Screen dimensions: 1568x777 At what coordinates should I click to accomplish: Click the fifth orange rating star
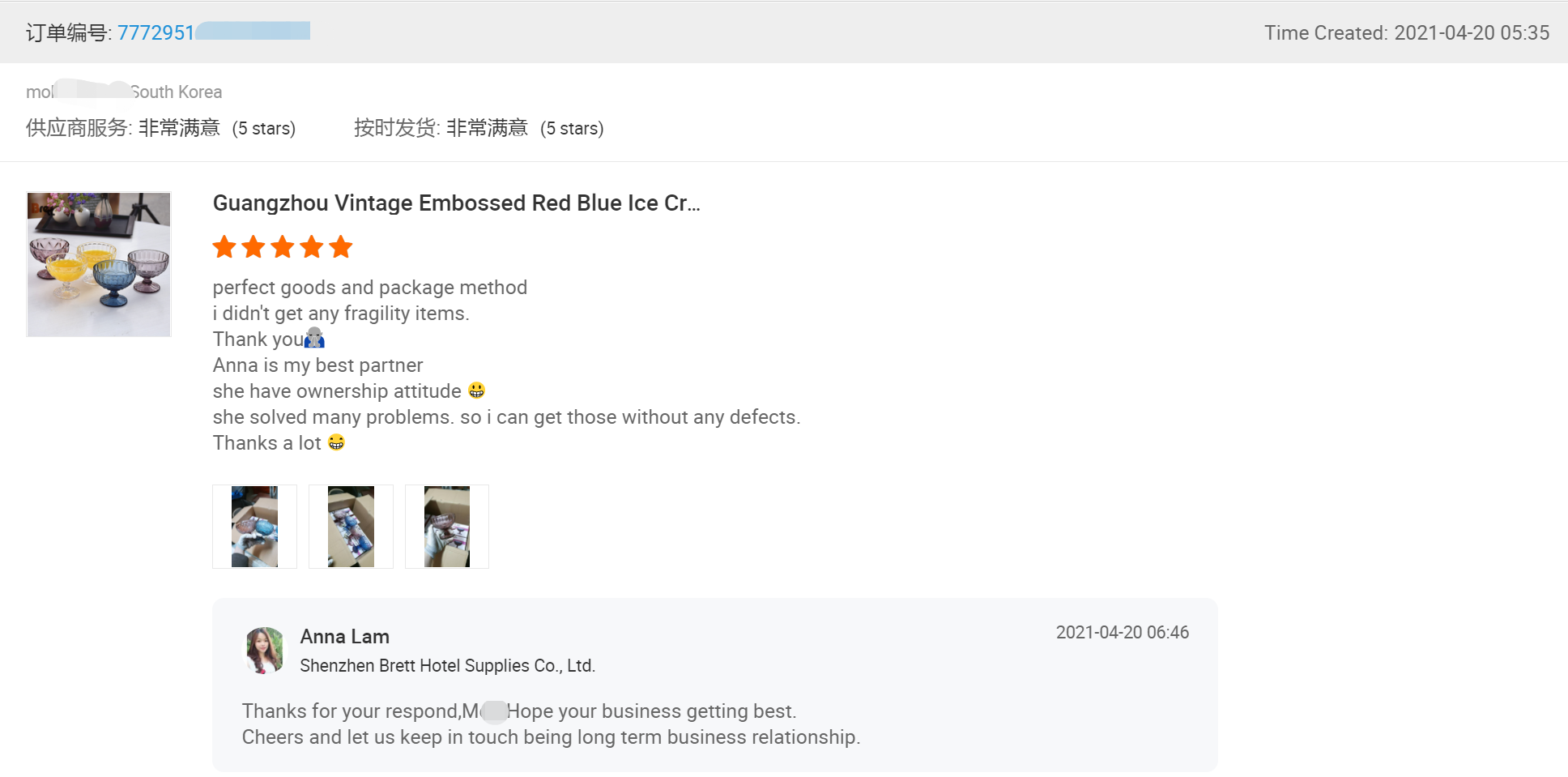coord(341,247)
